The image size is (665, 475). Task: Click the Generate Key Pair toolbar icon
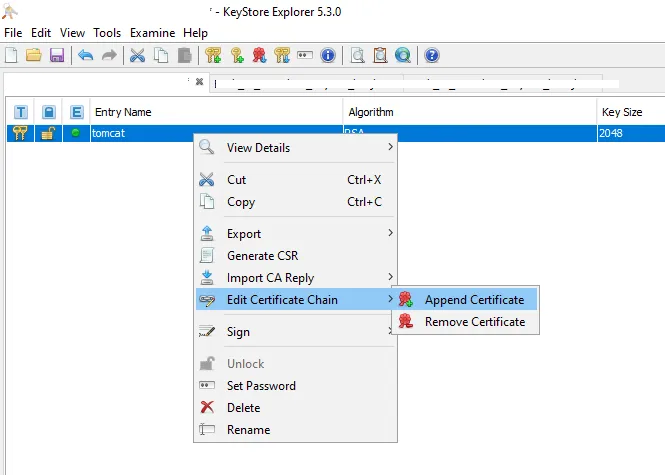pyautogui.click(x=213, y=55)
